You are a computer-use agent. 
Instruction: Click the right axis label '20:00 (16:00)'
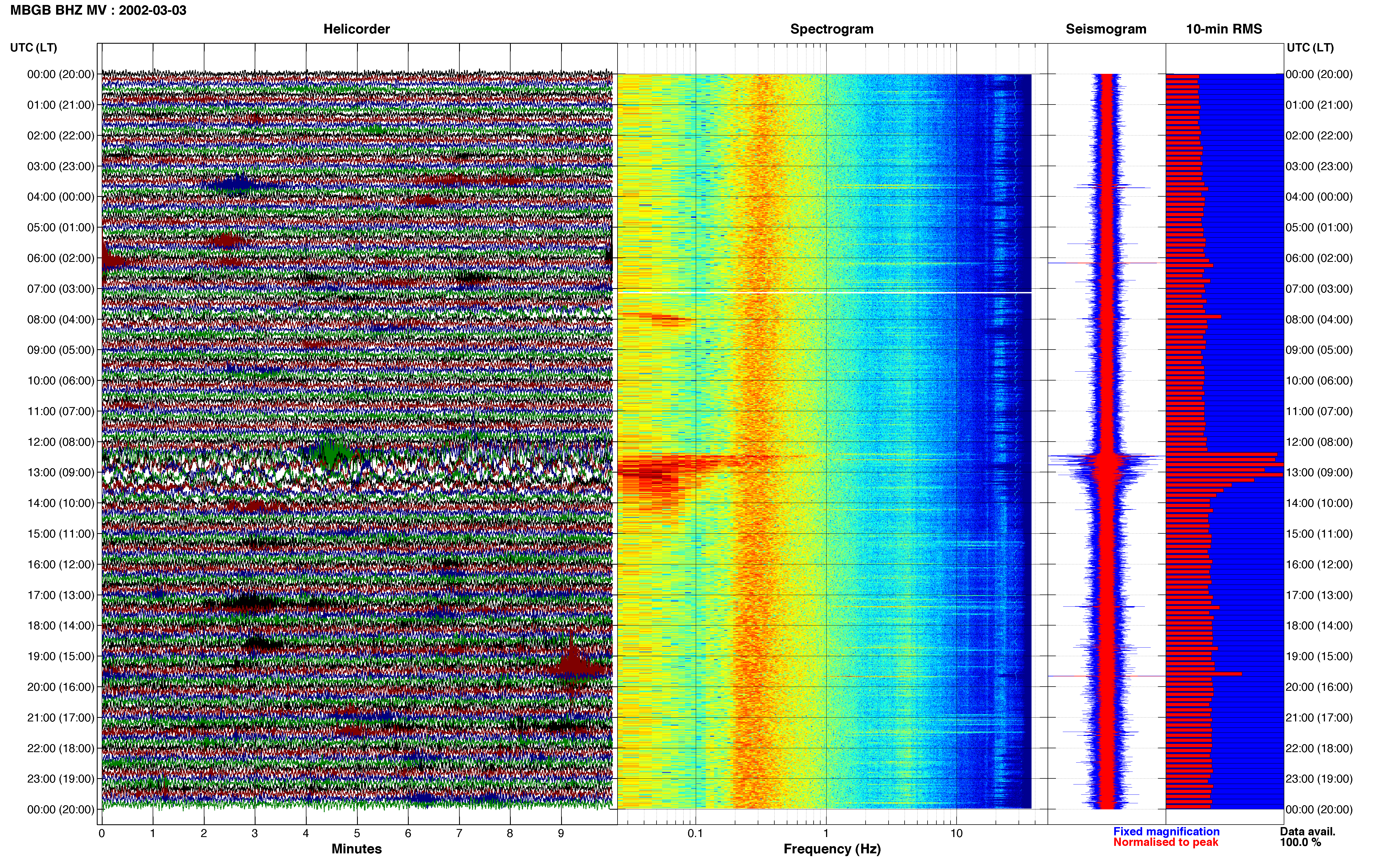pyautogui.click(x=1319, y=687)
